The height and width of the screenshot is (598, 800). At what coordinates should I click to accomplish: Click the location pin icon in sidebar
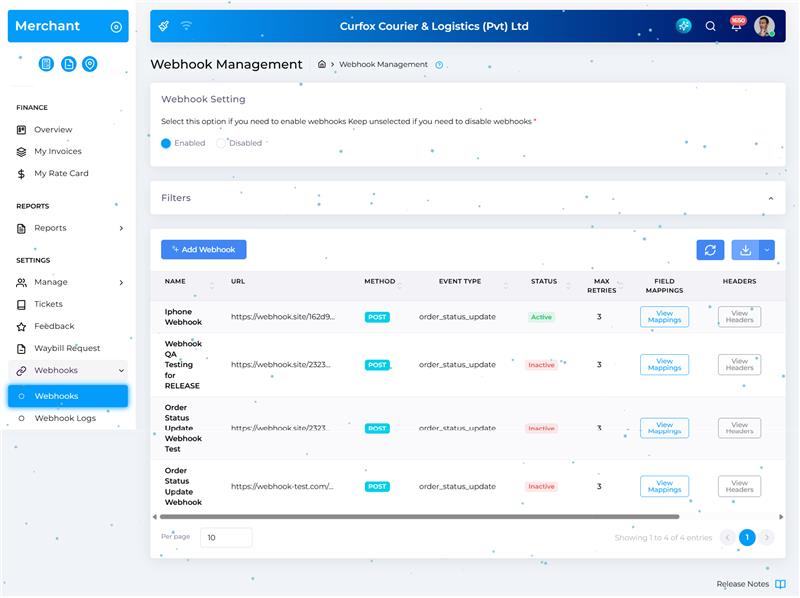point(90,64)
